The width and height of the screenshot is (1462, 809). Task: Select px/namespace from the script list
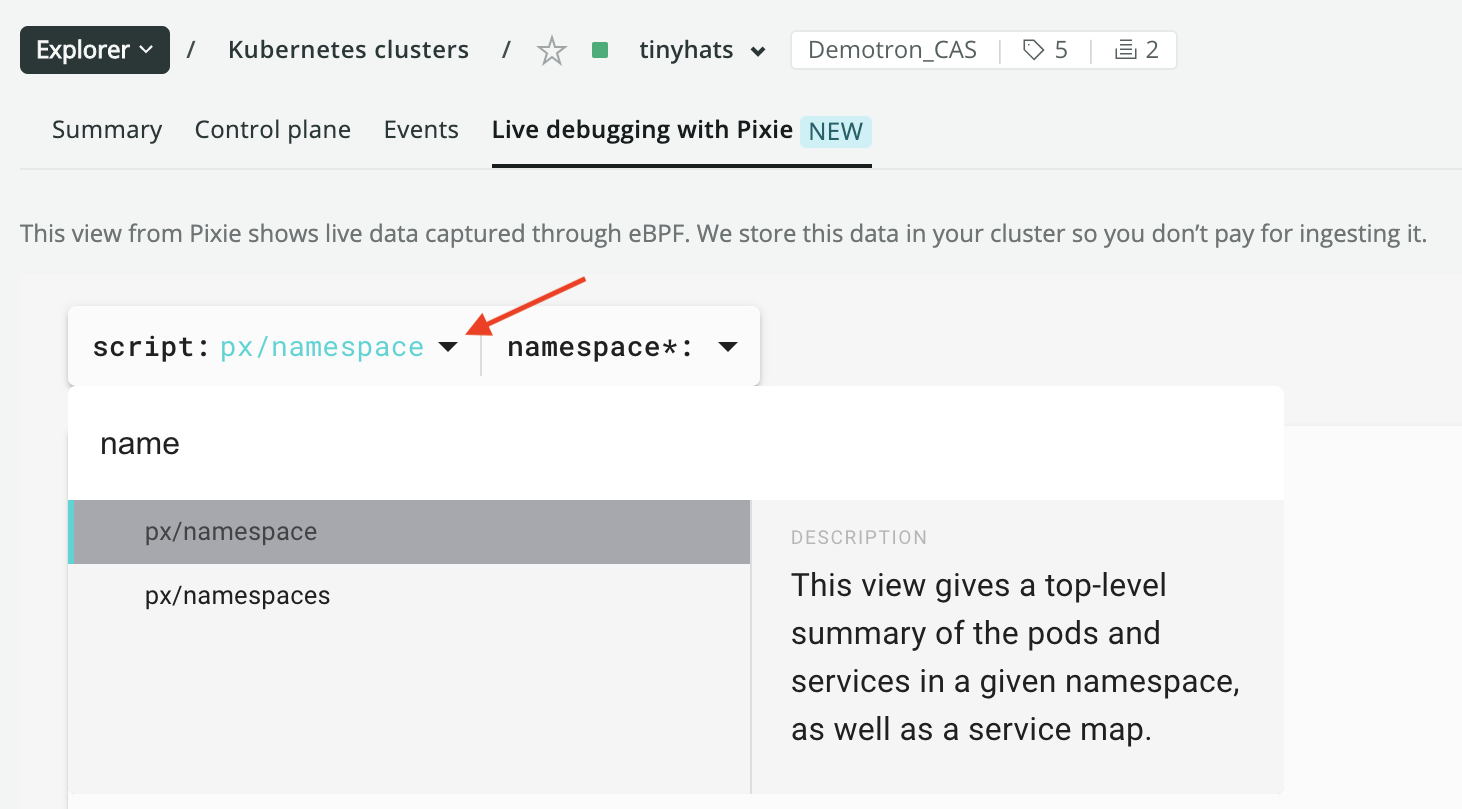(x=231, y=532)
